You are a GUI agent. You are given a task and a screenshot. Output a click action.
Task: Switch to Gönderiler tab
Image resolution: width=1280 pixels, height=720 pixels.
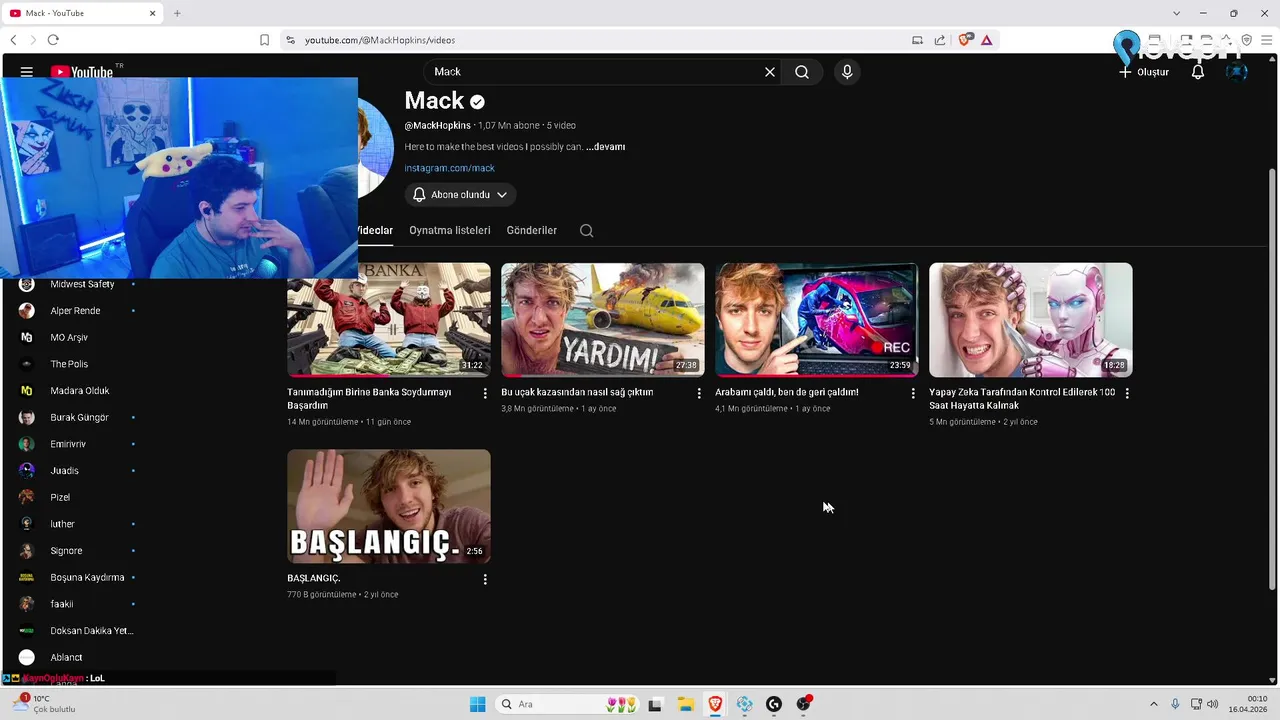pos(532,231)
